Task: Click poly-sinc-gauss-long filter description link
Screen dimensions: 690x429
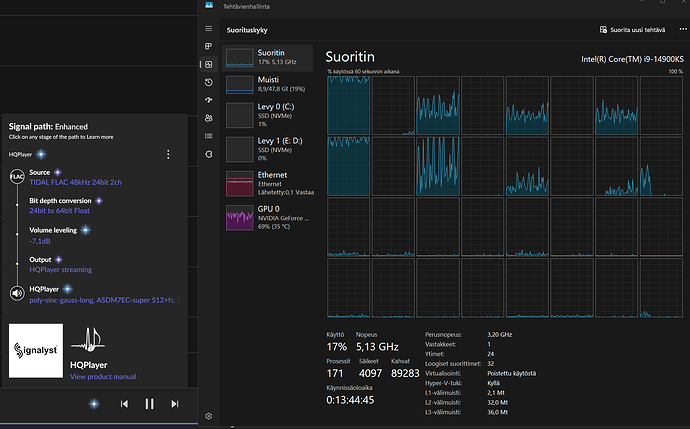Action: (x=104, y=300)
